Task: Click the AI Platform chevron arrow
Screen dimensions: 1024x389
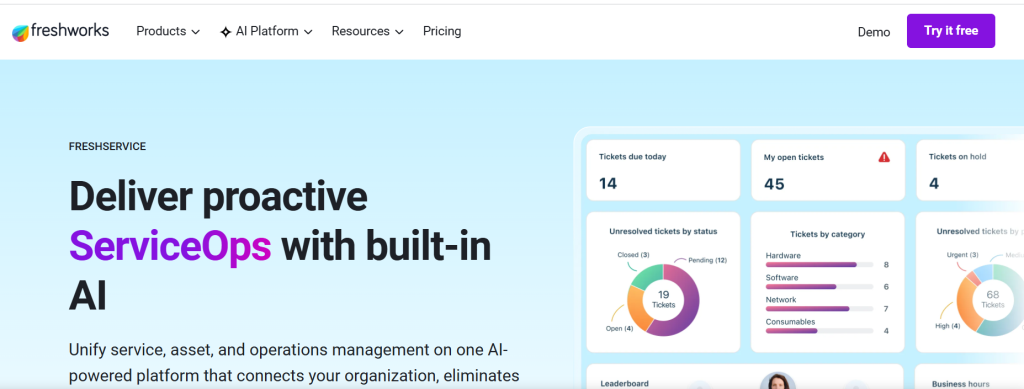Action: [308, 32]
